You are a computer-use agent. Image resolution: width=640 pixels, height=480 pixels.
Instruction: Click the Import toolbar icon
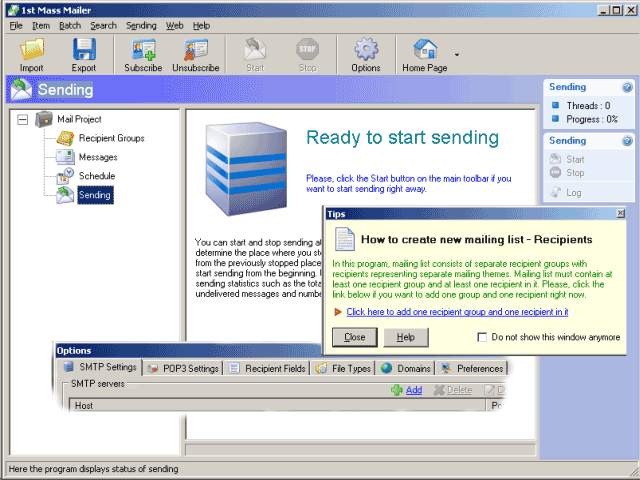point(32,54)
